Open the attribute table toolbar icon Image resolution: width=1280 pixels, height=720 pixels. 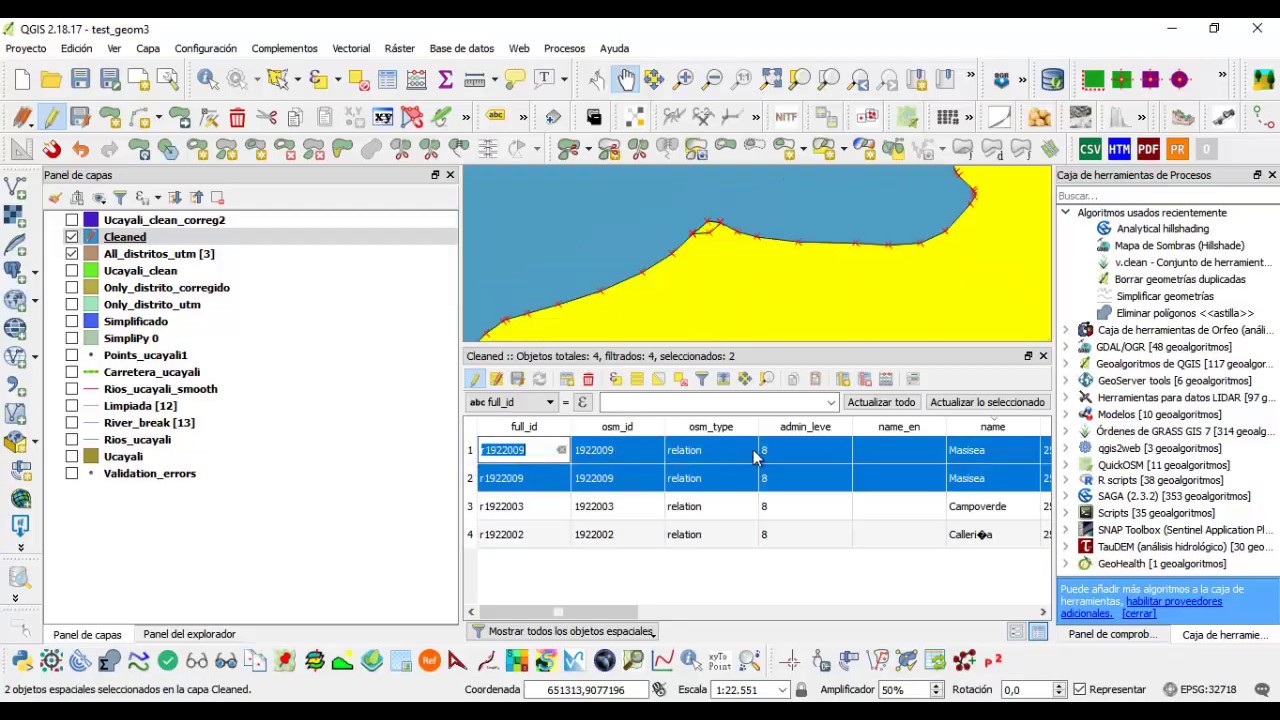point(388,79)
